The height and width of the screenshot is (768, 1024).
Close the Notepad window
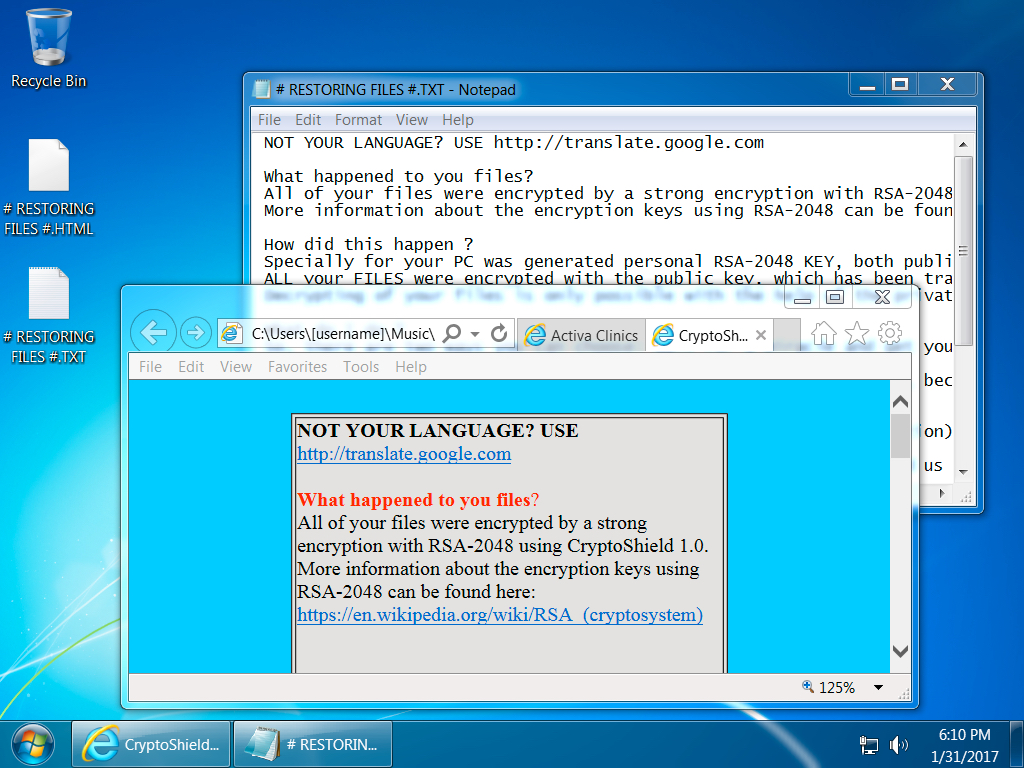[x=948, y=85]
